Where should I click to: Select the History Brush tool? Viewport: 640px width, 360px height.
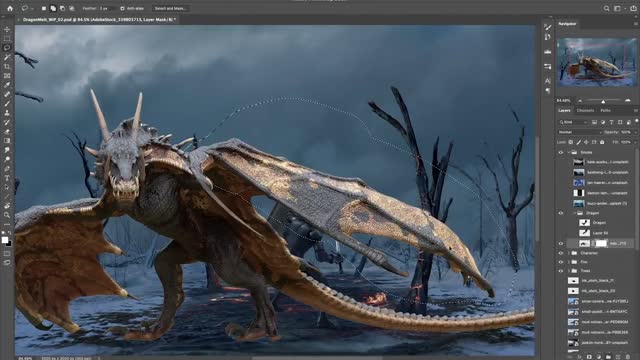pos(7,122)
